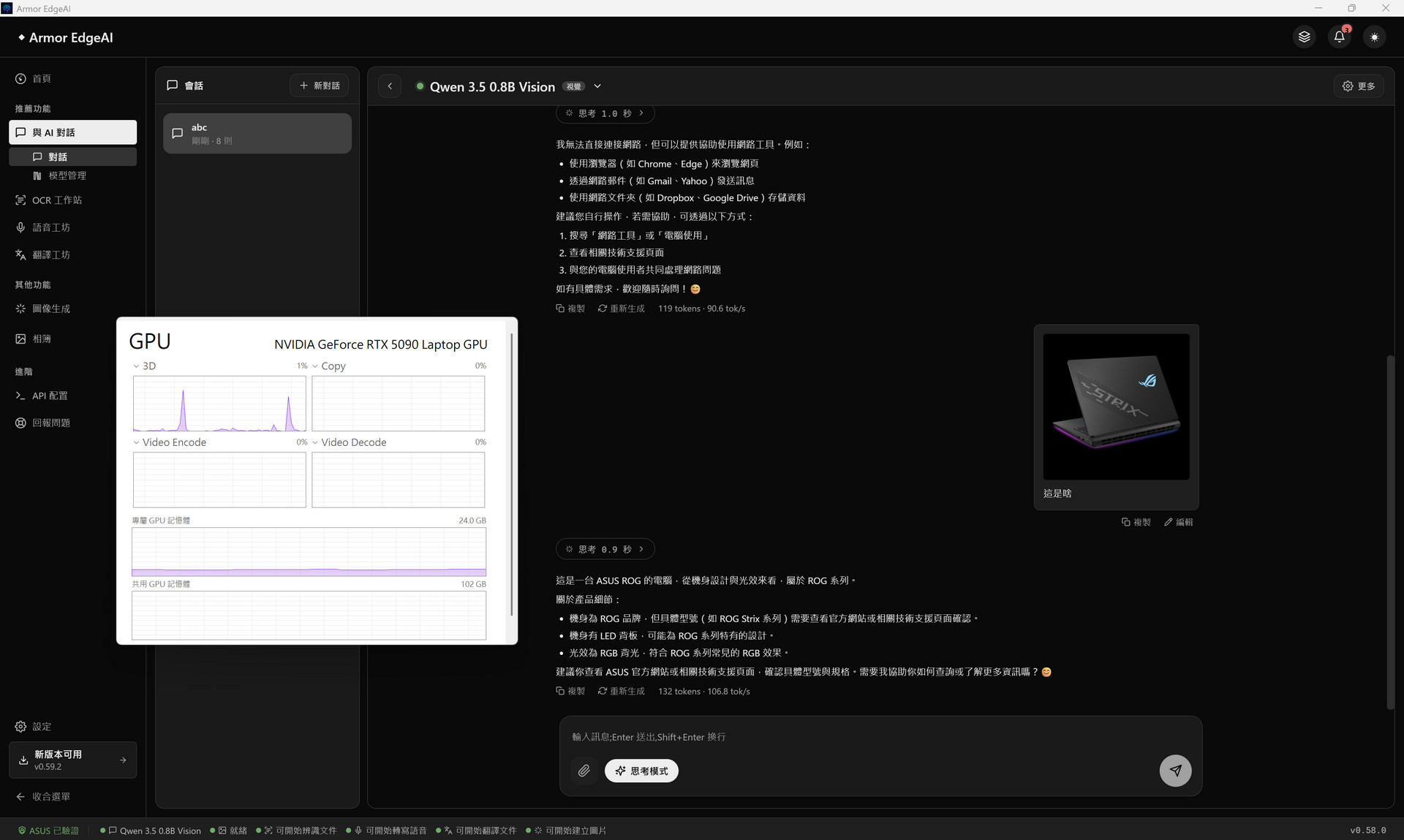Viewport: 1404px width, 840px height.
Task: Click ASUS 已驗證 status in status bar
Action: [48, 830]
